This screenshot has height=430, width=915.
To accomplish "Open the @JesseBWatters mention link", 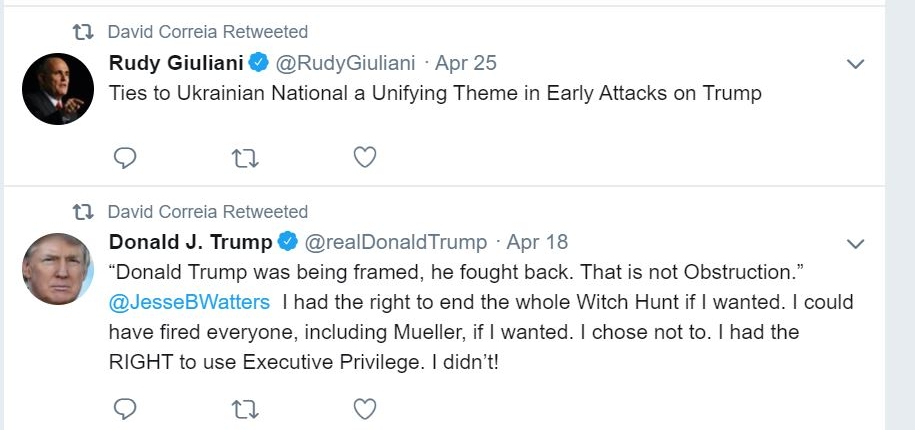I will [x=189, y=302].
